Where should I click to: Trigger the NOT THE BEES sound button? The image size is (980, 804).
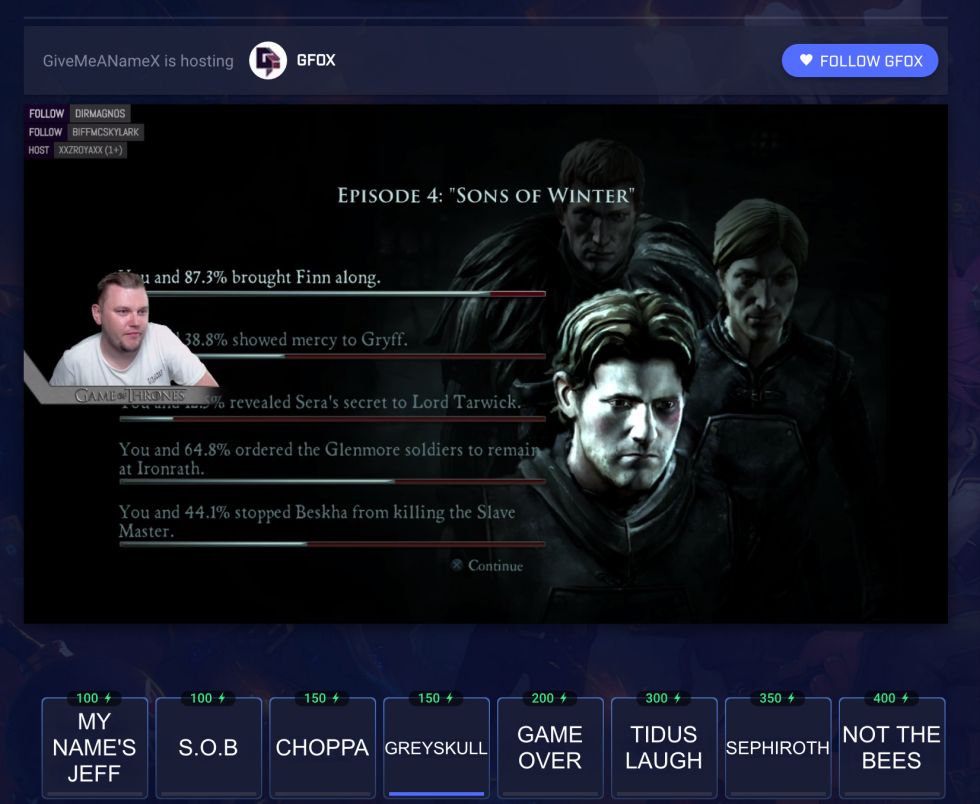[892, 748]
